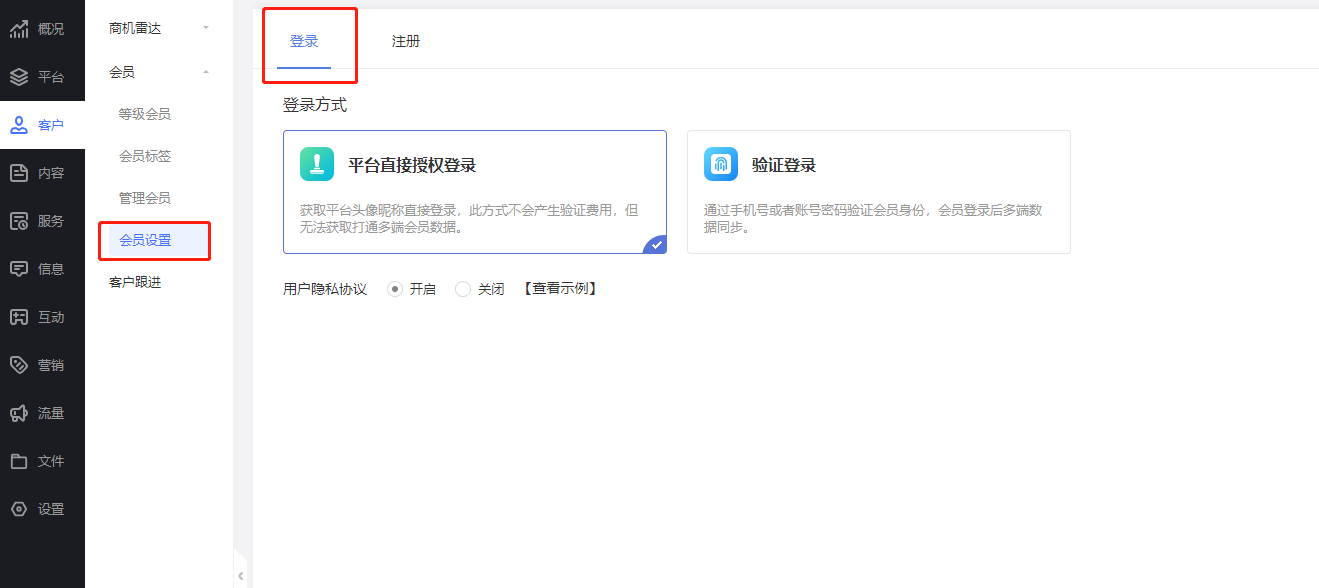Click the 流量 label in the main navigation
Image resolution: width=1319 pixels, height=588 pixels.
pyautogui.click(x=51, y=413)
